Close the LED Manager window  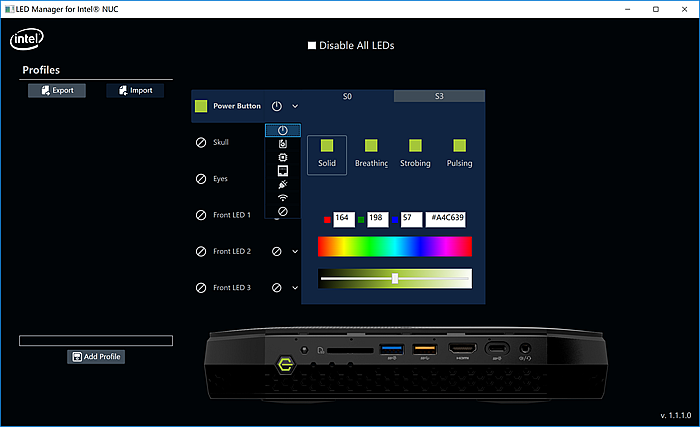(684, 9)
